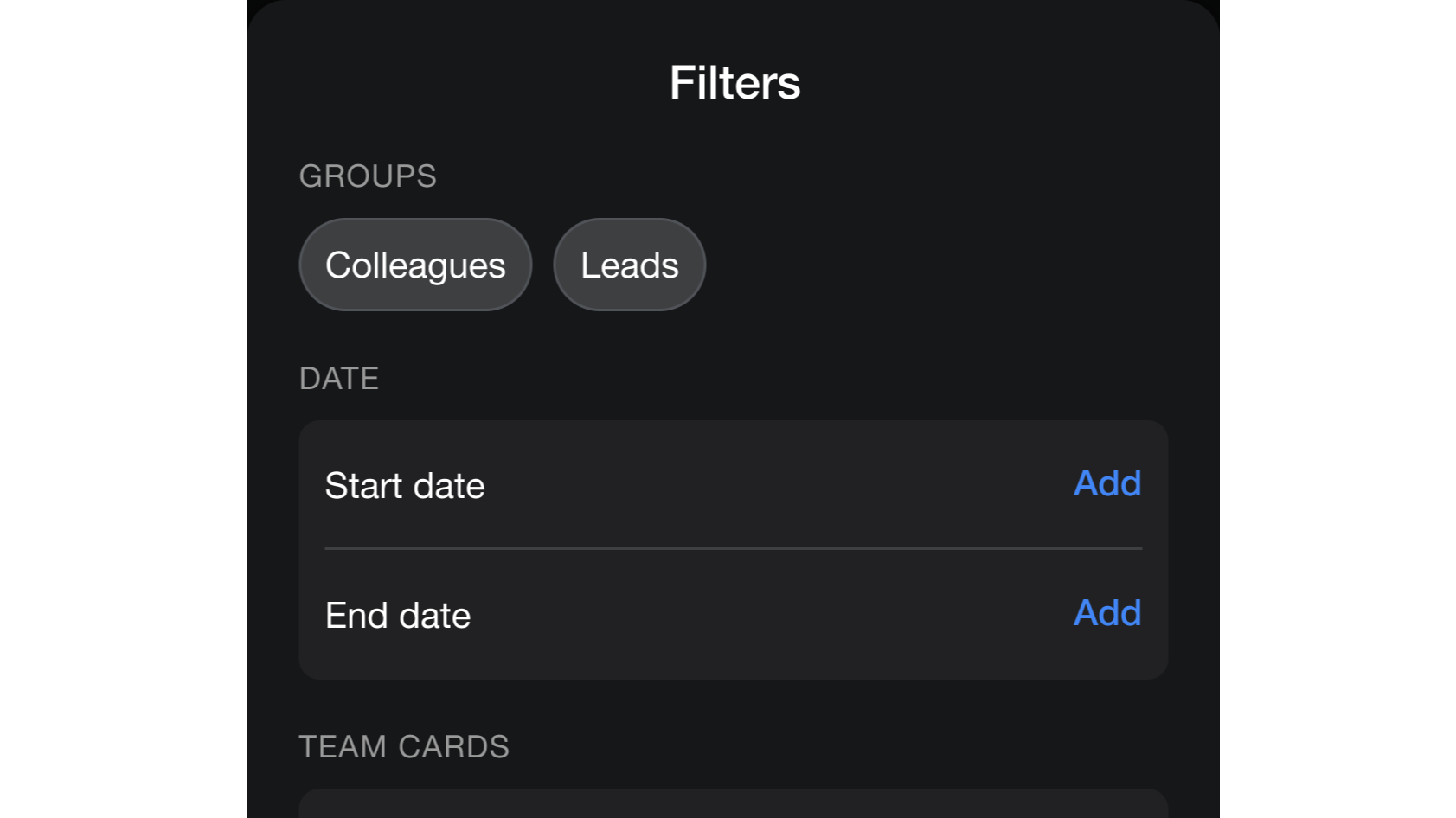Click the TEAM CARDS section header
The width and height of the screenshot is (1456, 818).
point(404,747)
